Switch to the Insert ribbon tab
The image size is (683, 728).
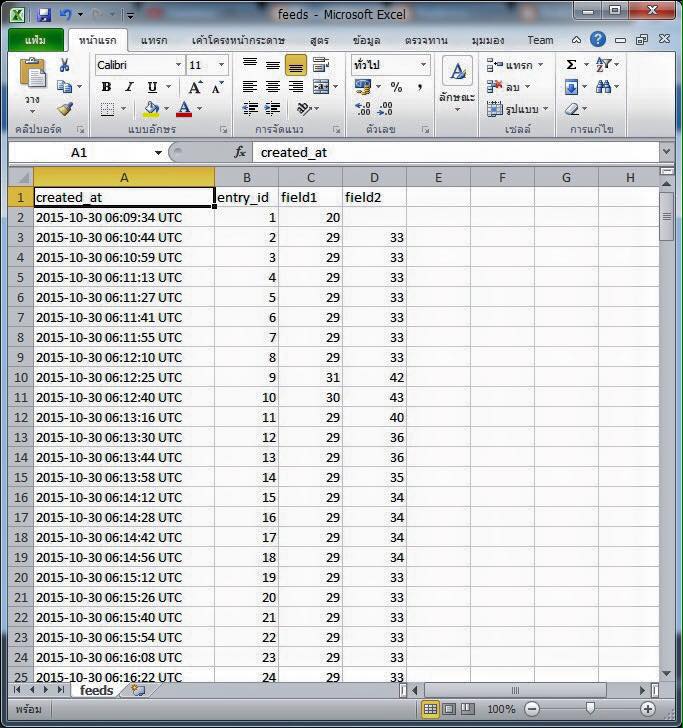point(154,40)
